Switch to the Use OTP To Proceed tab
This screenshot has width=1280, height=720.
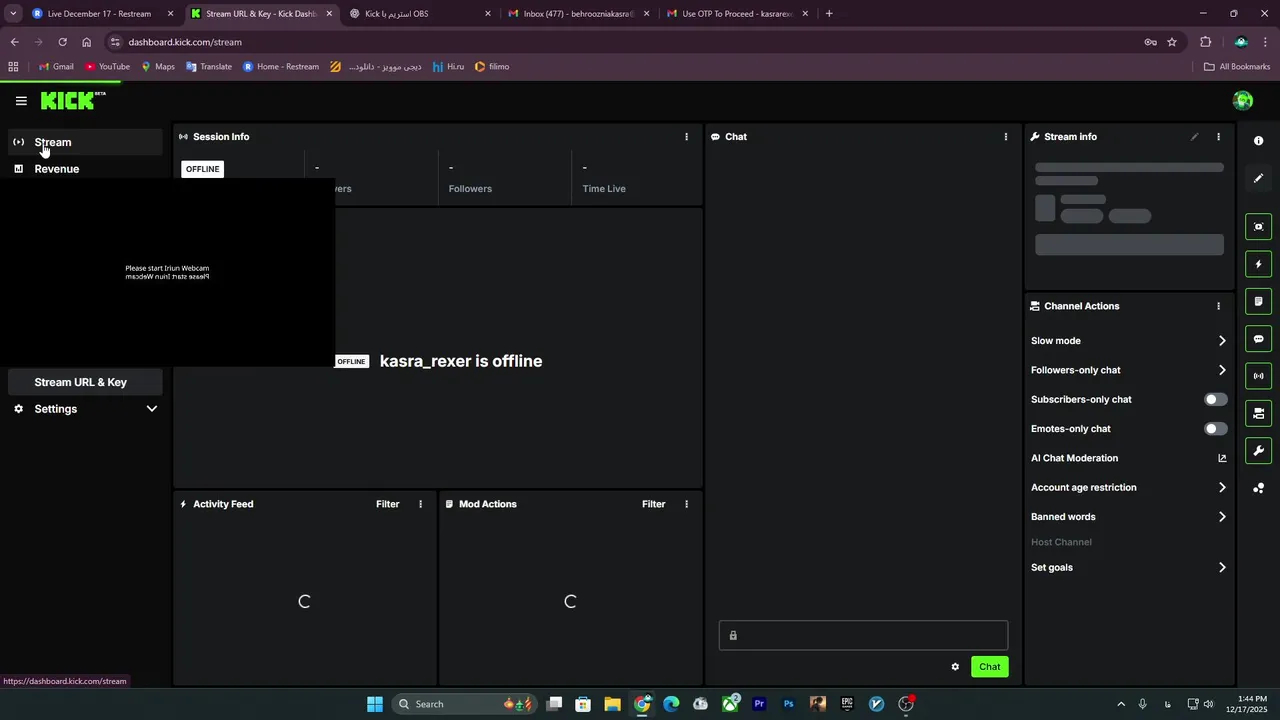[737, 14]
